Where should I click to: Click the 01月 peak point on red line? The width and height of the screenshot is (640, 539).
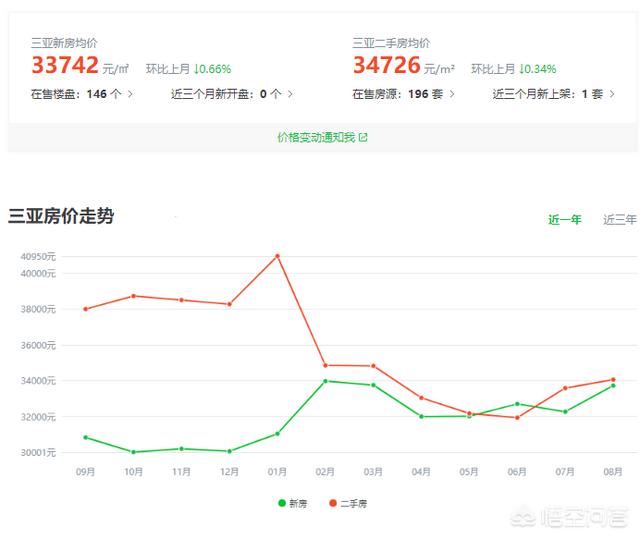[278, 256]
